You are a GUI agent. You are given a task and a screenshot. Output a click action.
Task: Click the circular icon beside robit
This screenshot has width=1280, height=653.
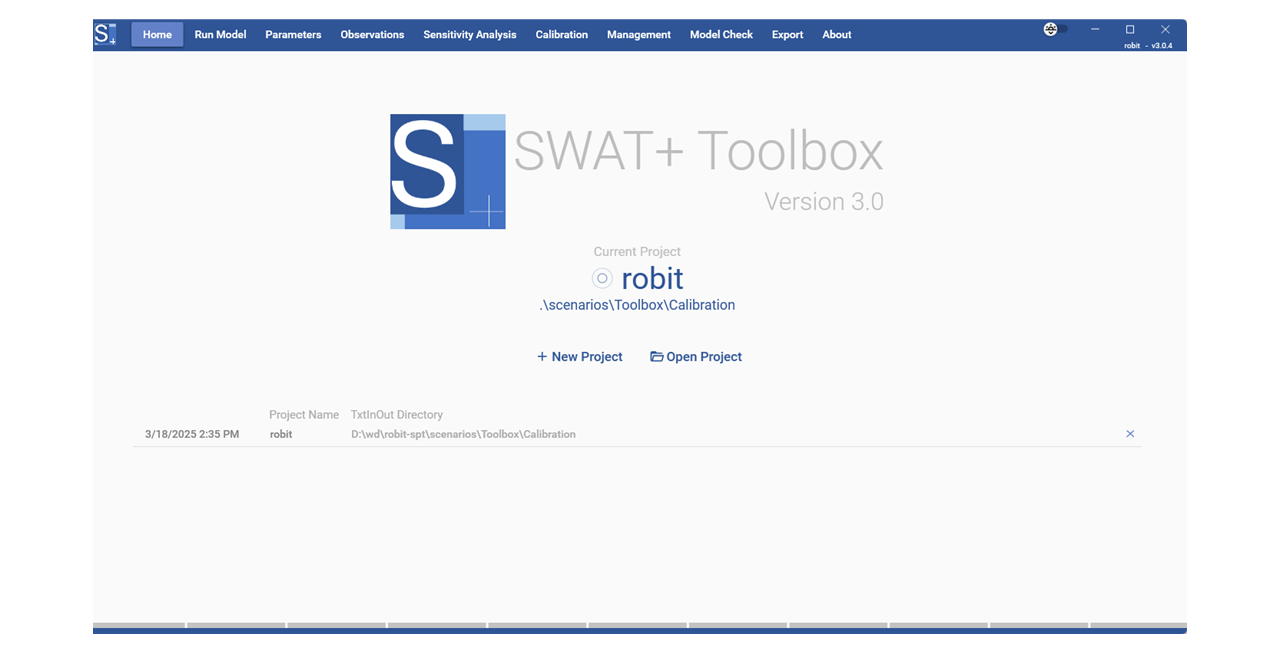[x=602, y=279]
